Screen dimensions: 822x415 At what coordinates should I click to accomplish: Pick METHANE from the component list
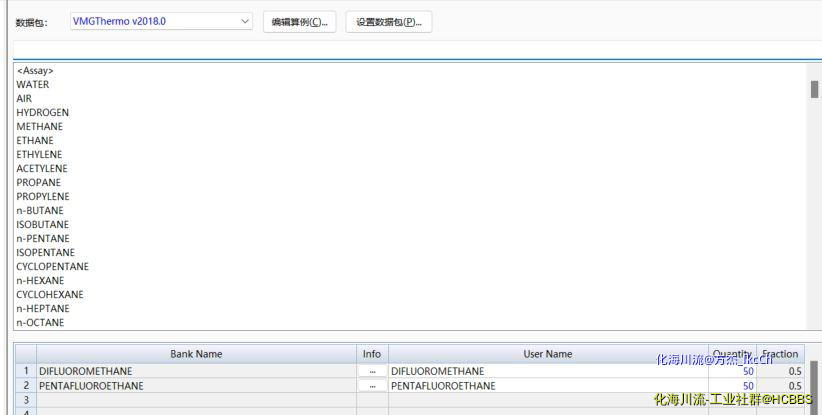39,127
